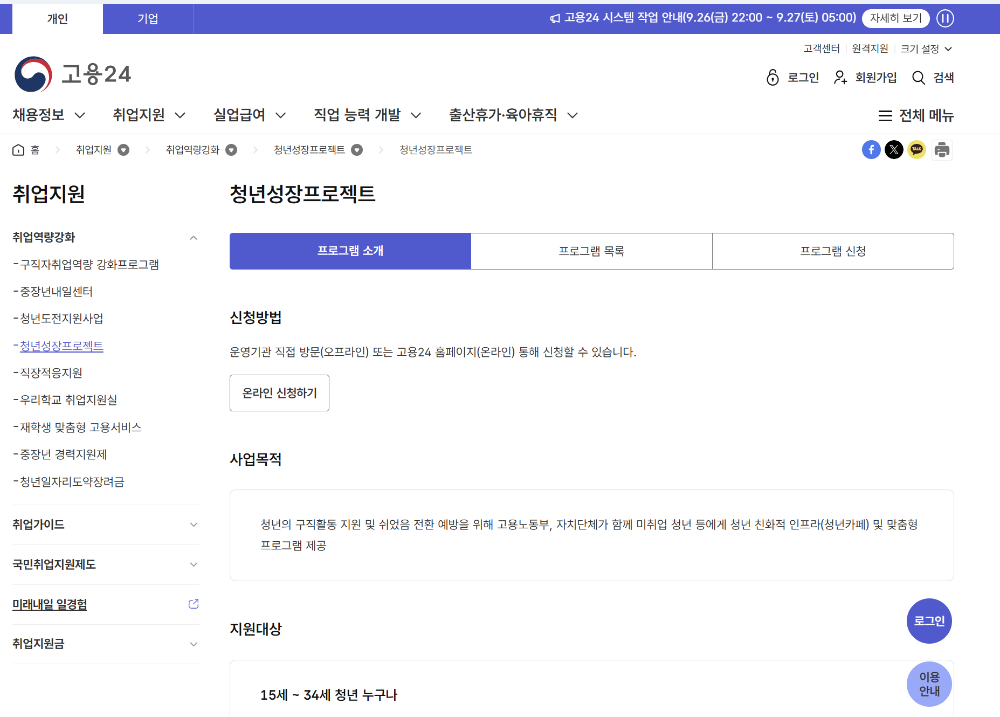The image size is (1000, 717).
Task: Share the page via the X icon
Action: pyautogui.click(x=894, y=149)
